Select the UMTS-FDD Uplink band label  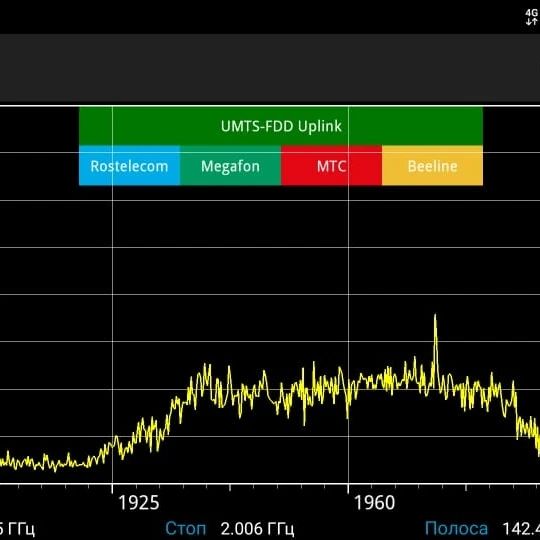281,126
